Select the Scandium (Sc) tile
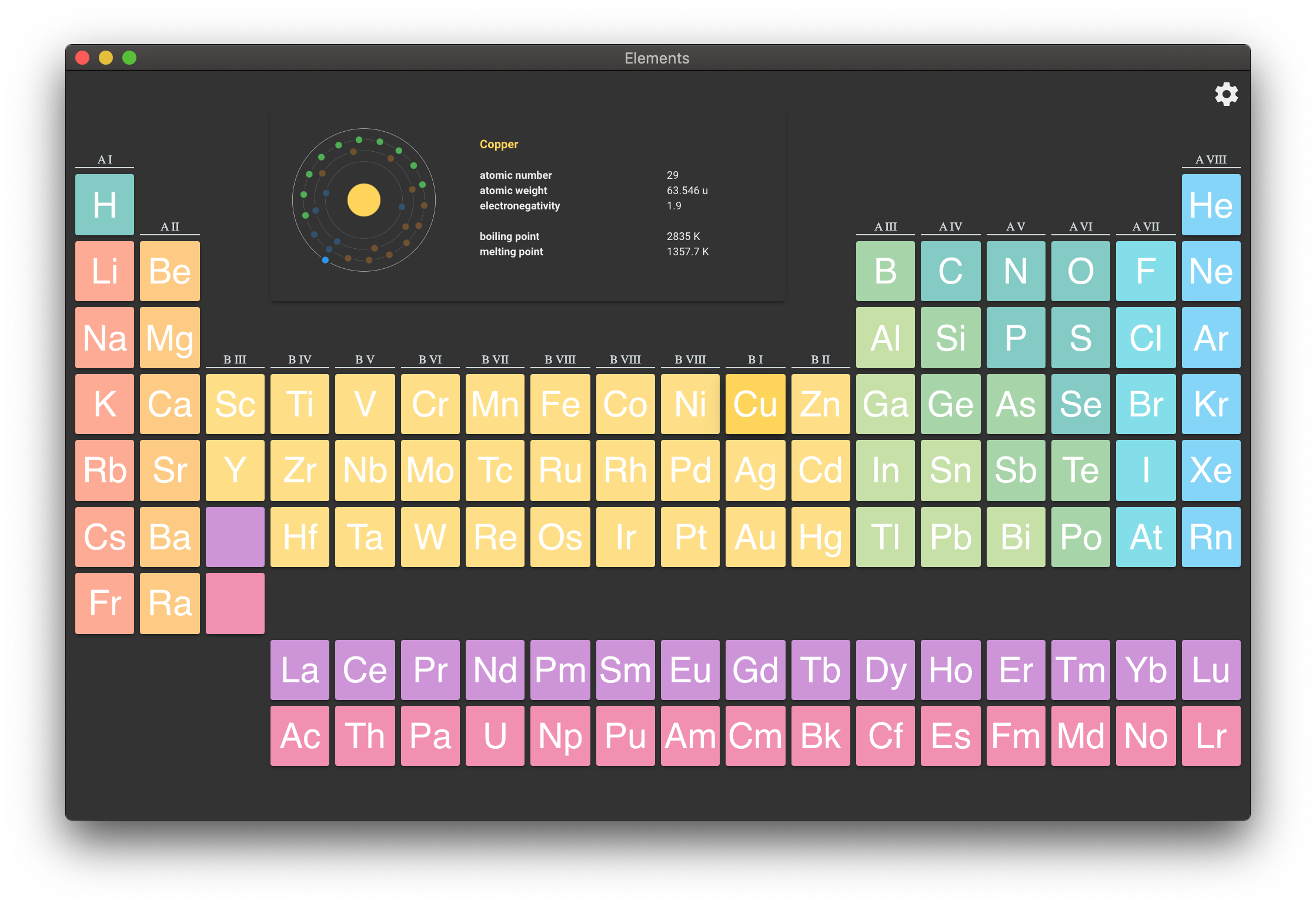1316x907 pixels. click(235, 404)
